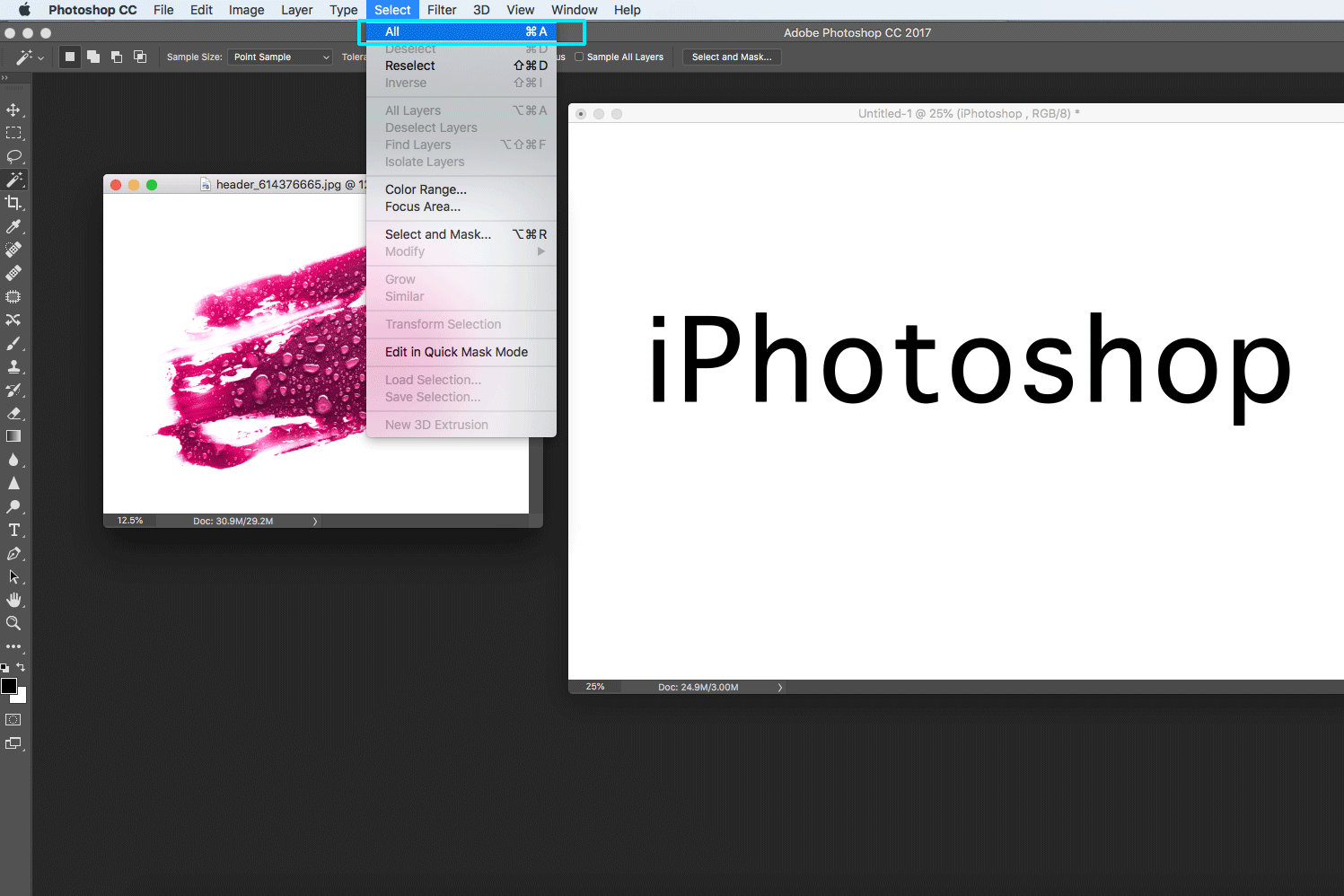Select the Zoom magnifier tool
This screenshot has height=896, width=1344.
(13, 623)
